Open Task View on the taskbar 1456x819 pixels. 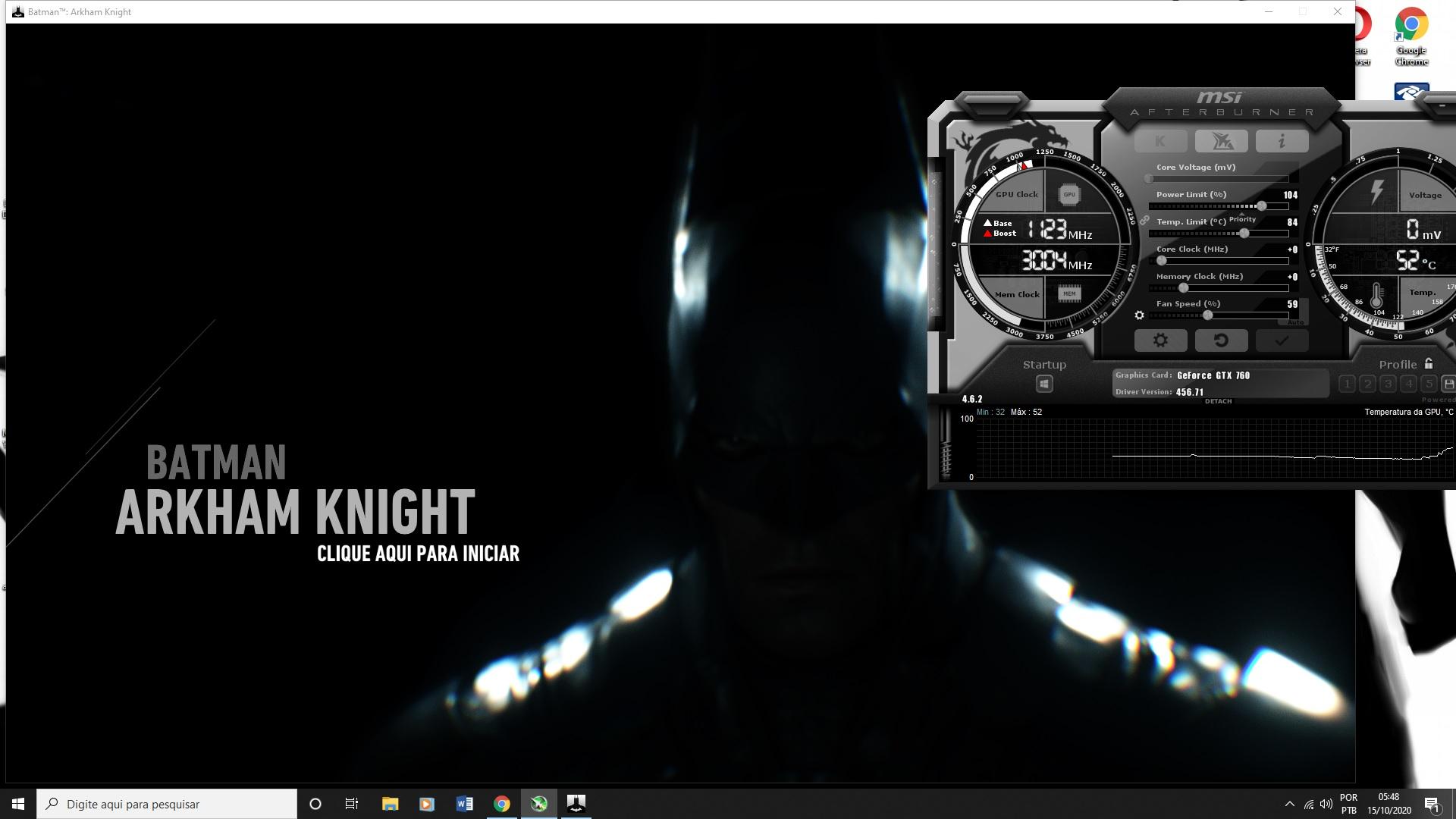pyautogui.click(x=352, y=804)
